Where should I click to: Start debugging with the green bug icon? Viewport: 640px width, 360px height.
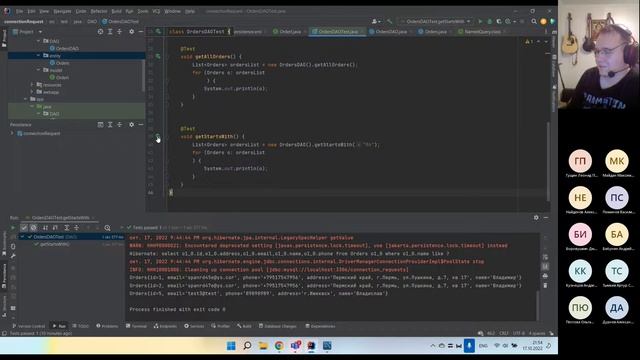coord(489,21)
